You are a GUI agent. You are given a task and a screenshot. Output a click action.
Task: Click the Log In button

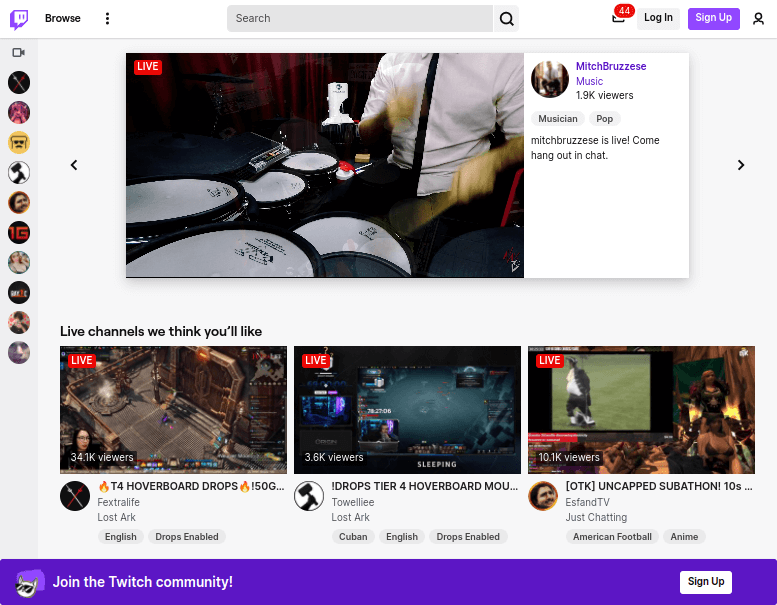point(658,18)
